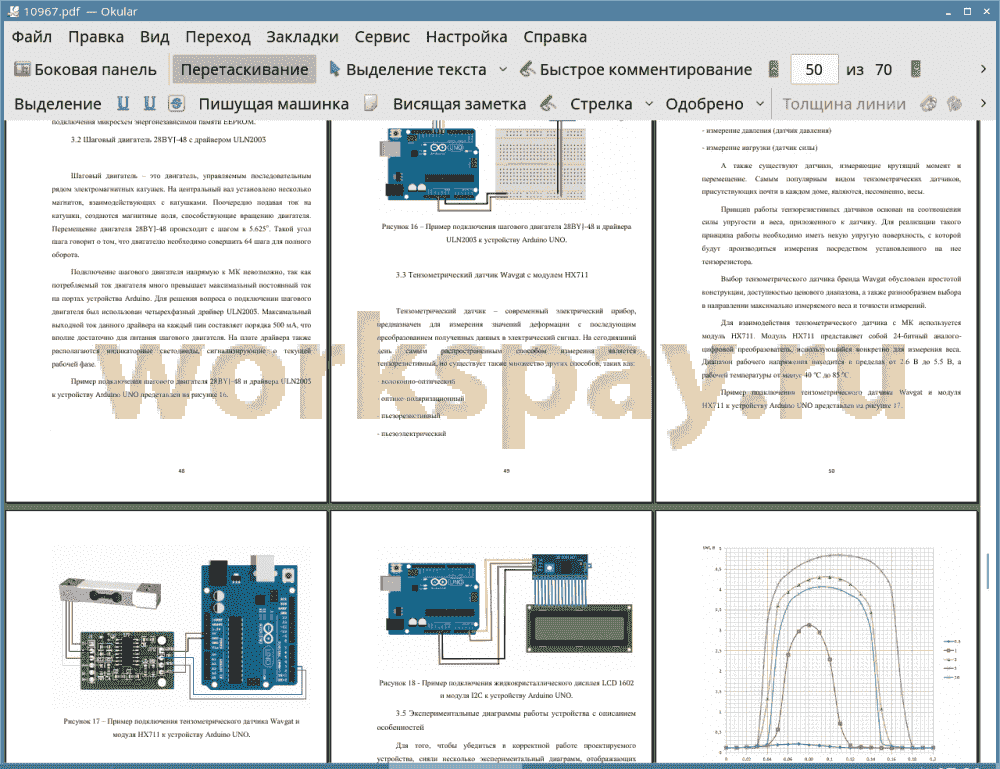Open the Переход menu
The width and height of the screenshot is (1000, 769).
pyautogui.click(x=217, y=37)
